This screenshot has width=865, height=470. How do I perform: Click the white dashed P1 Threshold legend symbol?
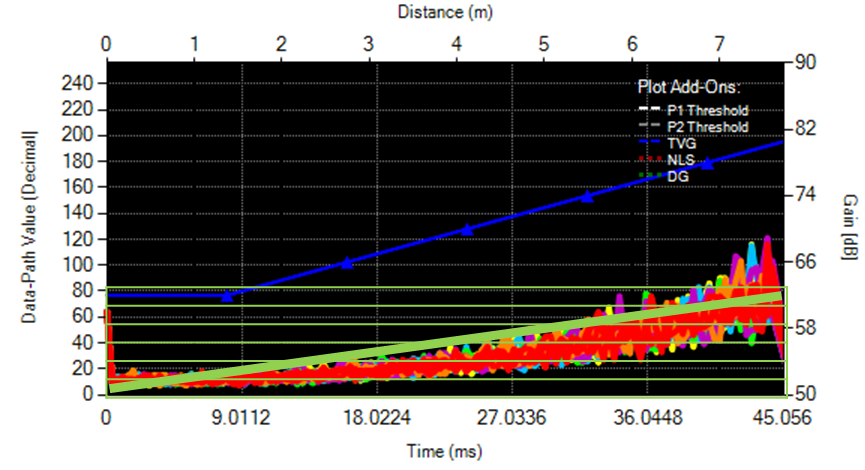coord(650,110)
